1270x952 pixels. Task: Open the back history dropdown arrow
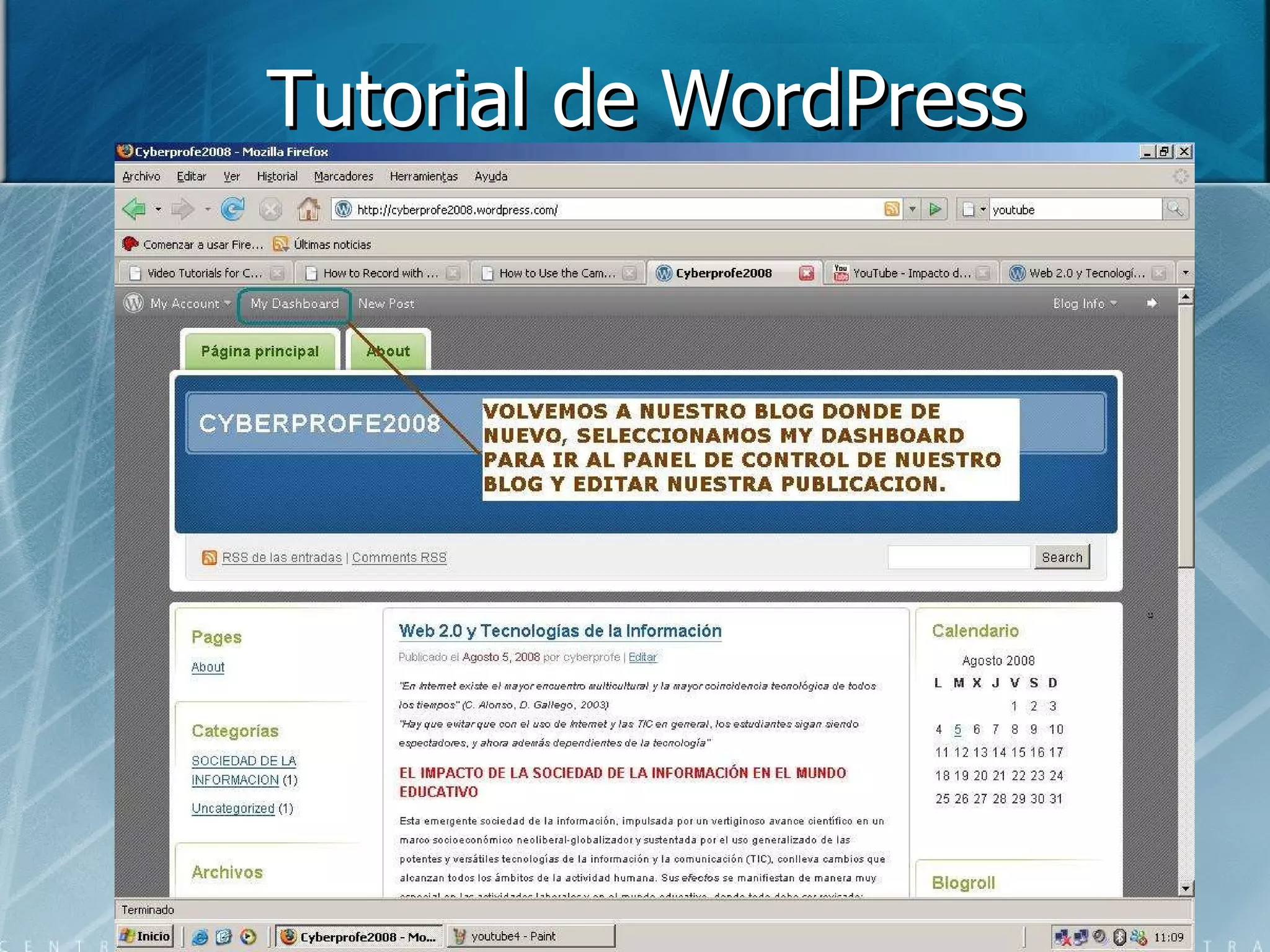click(158, 209)
